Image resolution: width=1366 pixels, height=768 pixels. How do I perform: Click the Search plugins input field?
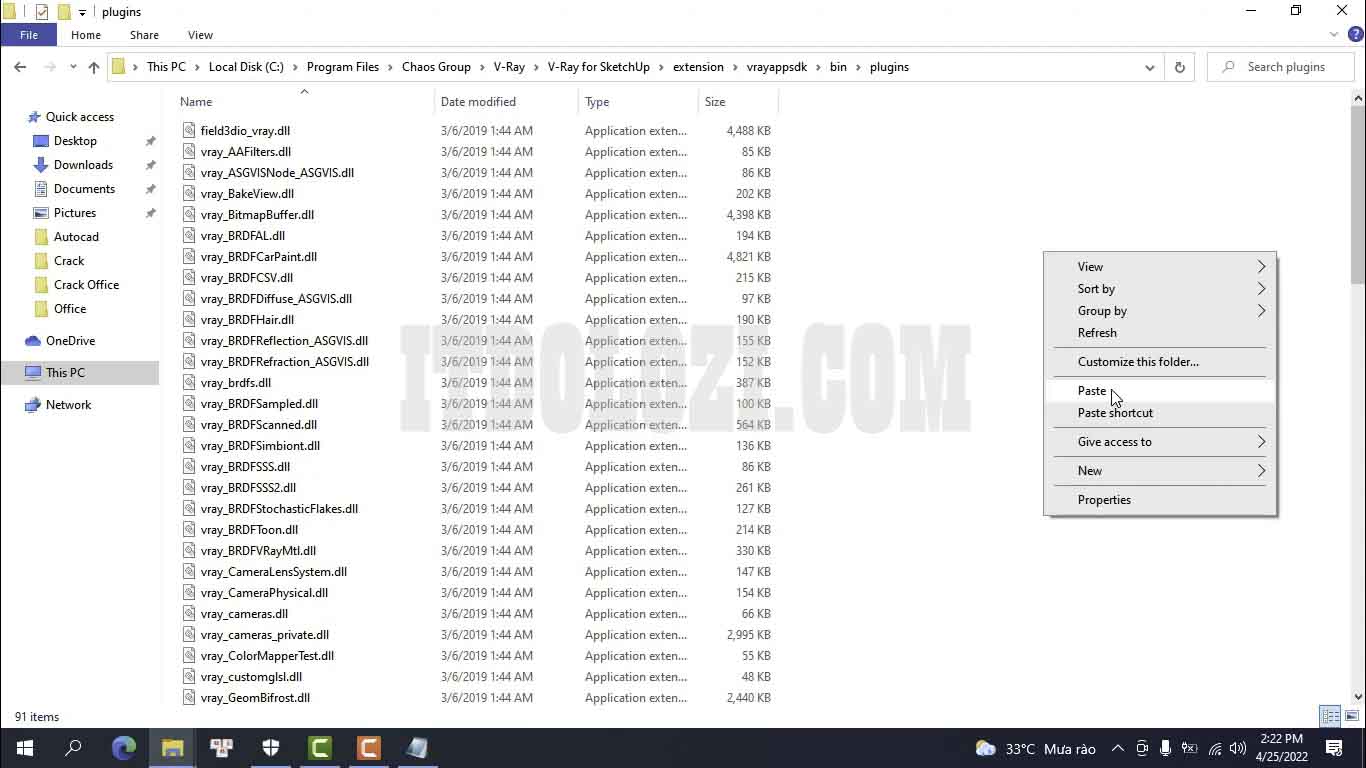click(x=1286, y=67)
